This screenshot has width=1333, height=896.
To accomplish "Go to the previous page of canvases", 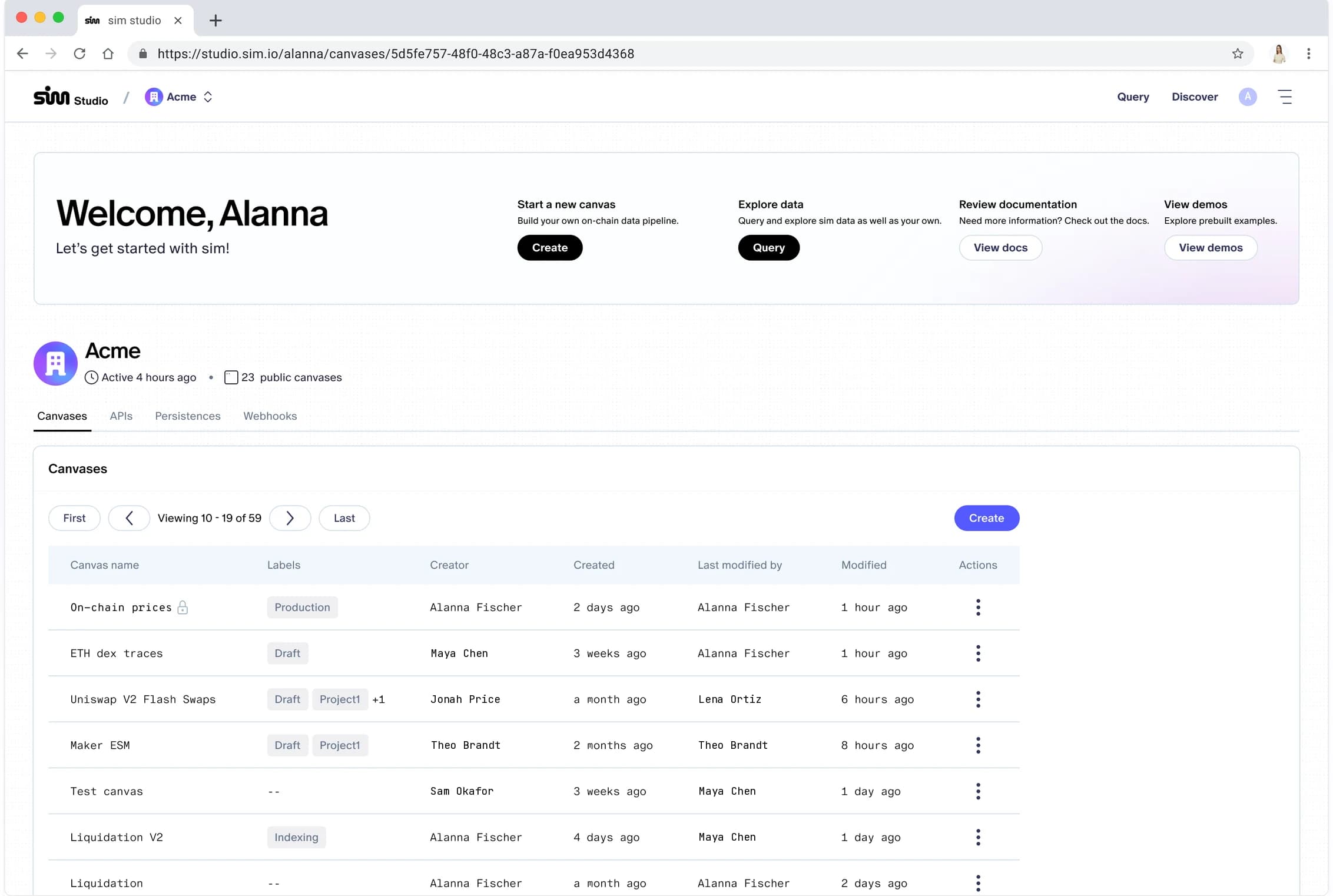I will (129, 517).
